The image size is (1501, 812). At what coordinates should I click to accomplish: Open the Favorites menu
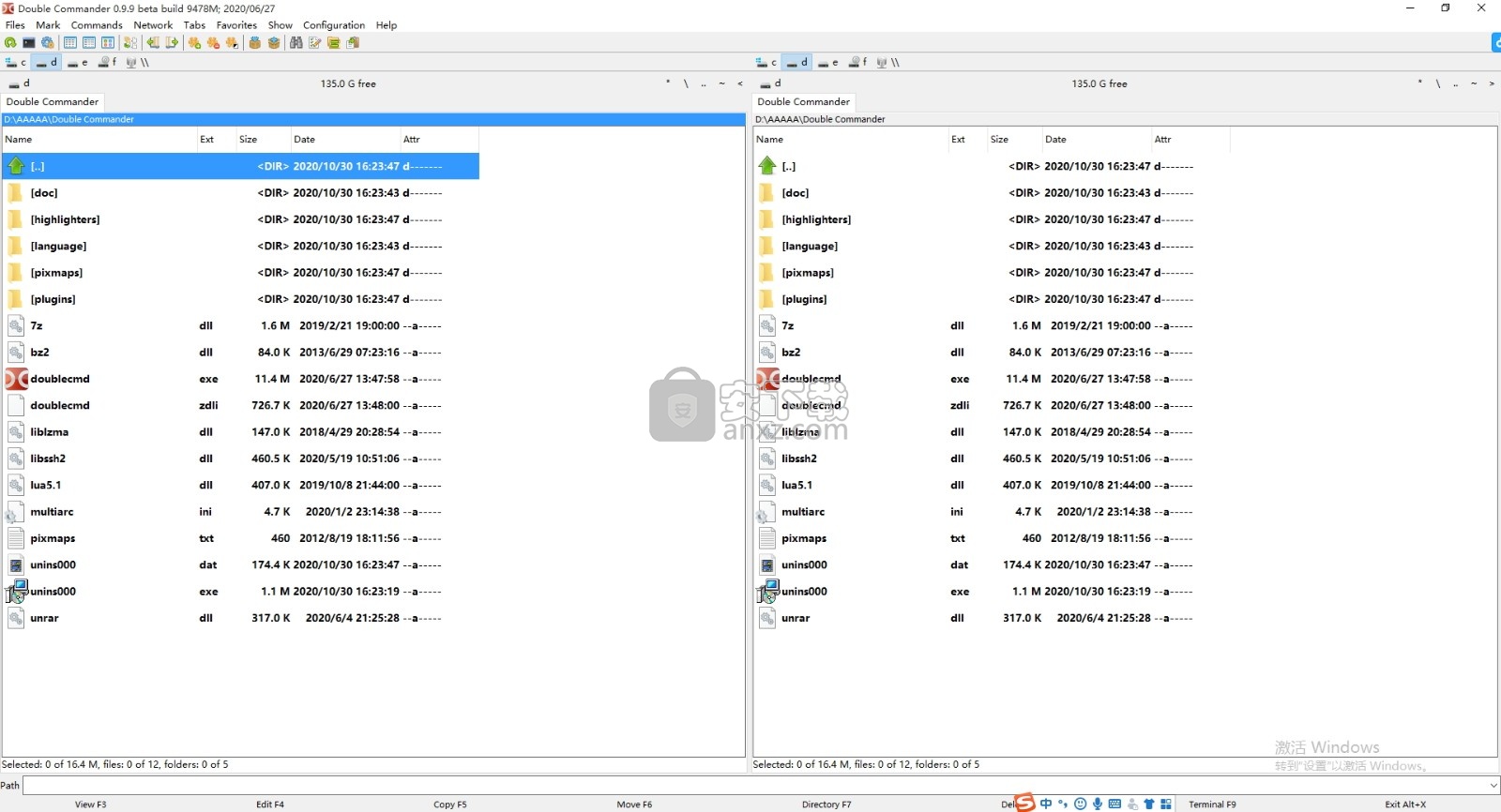tap(236, 25)
